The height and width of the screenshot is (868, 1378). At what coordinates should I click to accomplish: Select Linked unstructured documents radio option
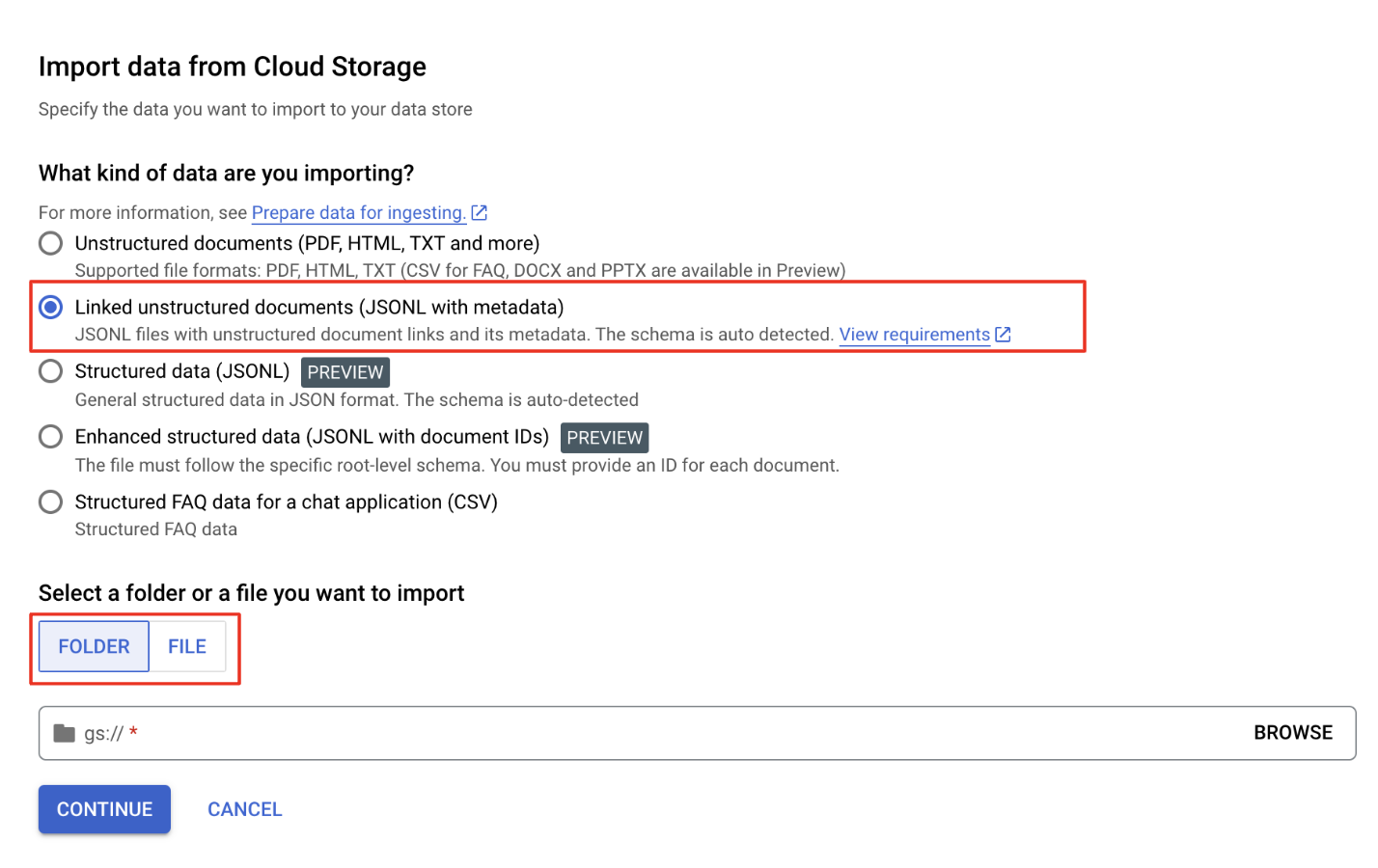[x=51, y=308]
